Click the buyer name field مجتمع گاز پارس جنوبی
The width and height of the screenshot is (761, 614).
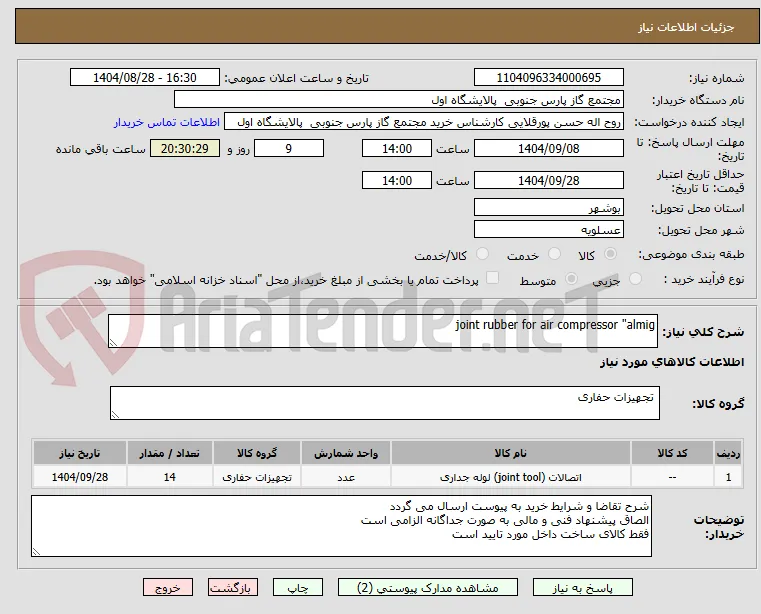398,100
